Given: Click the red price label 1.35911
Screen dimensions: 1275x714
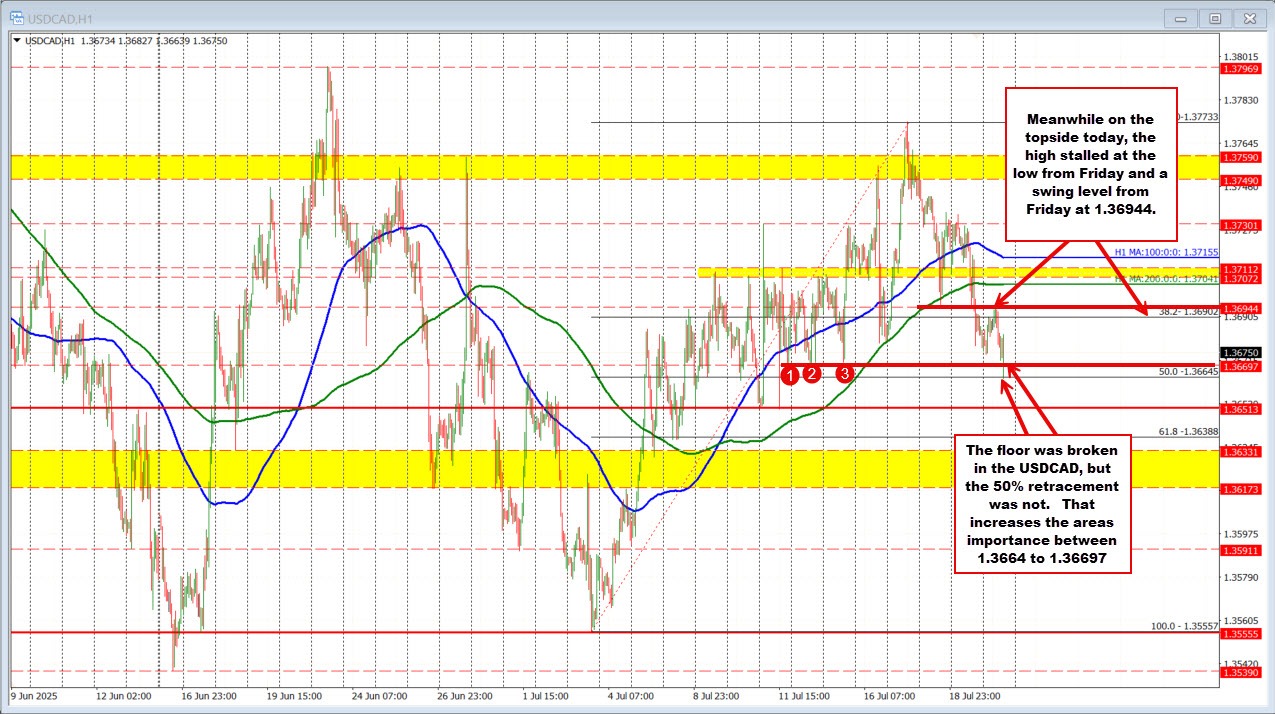Looking at the screenshot, I should [1240, 550].
